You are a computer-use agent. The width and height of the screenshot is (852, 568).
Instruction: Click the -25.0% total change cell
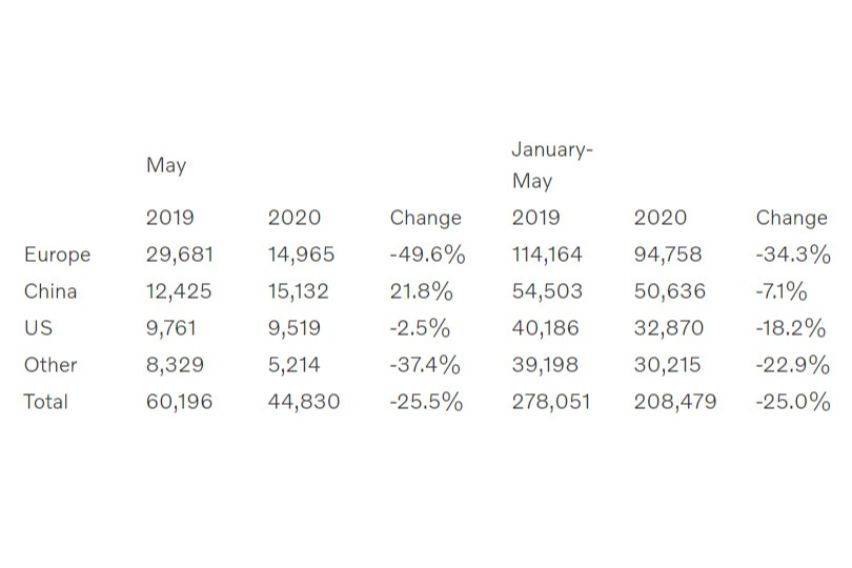click(793, 402)
